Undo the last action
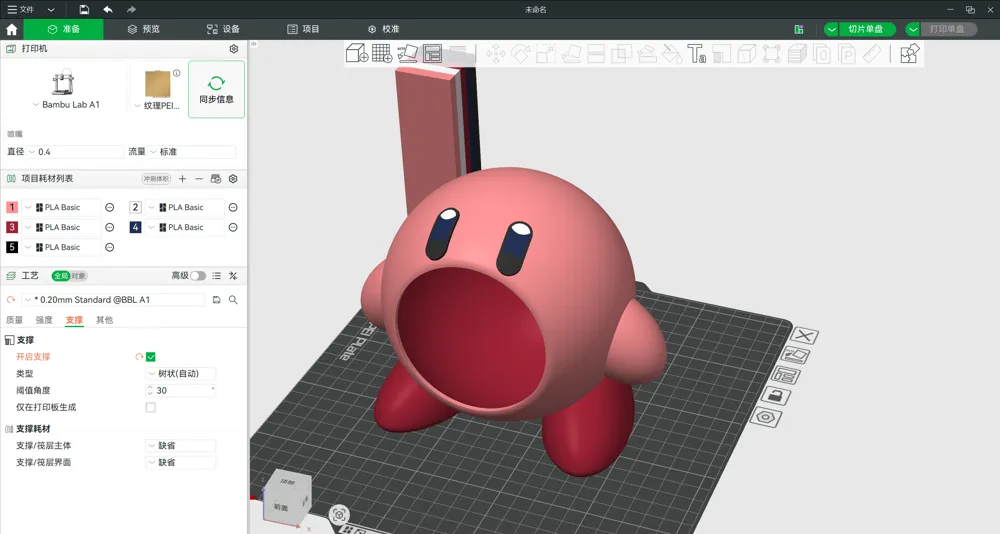The image size is (1000, 534). coord(108,10)
